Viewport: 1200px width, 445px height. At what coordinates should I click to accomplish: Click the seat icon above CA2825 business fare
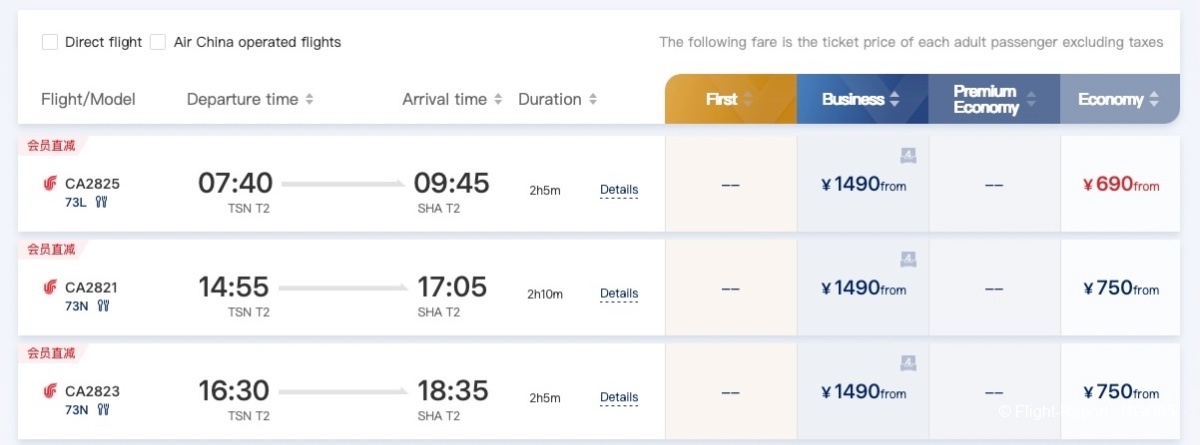[908, 155]
